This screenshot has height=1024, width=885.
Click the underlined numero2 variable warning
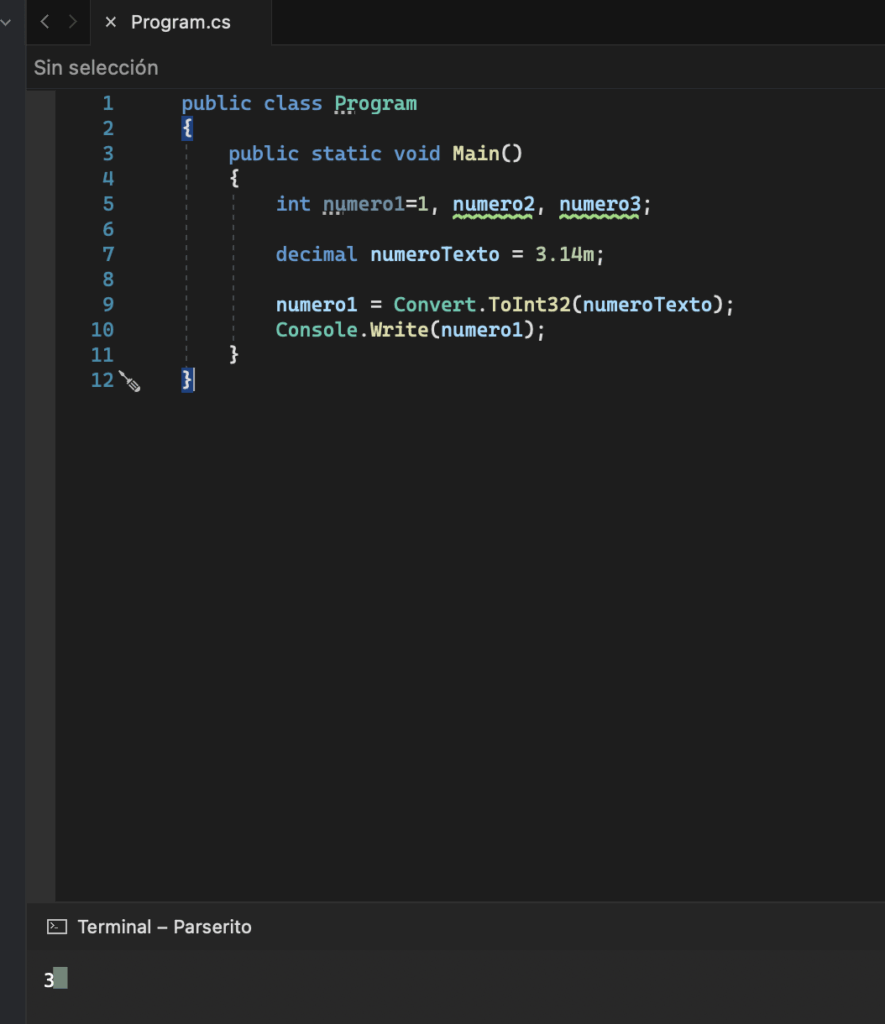[493, 204]
